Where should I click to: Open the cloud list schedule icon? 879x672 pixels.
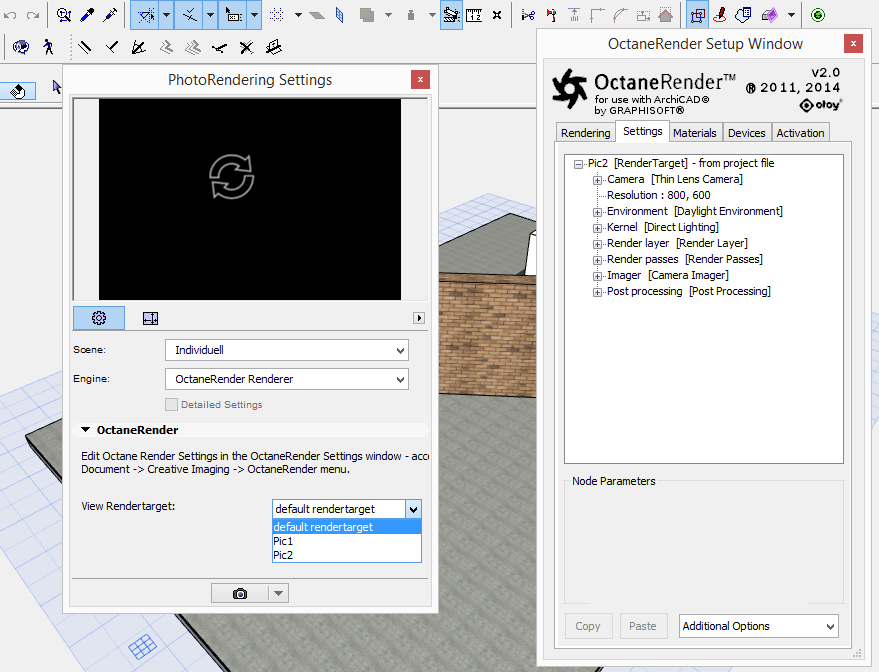[743, 15]
